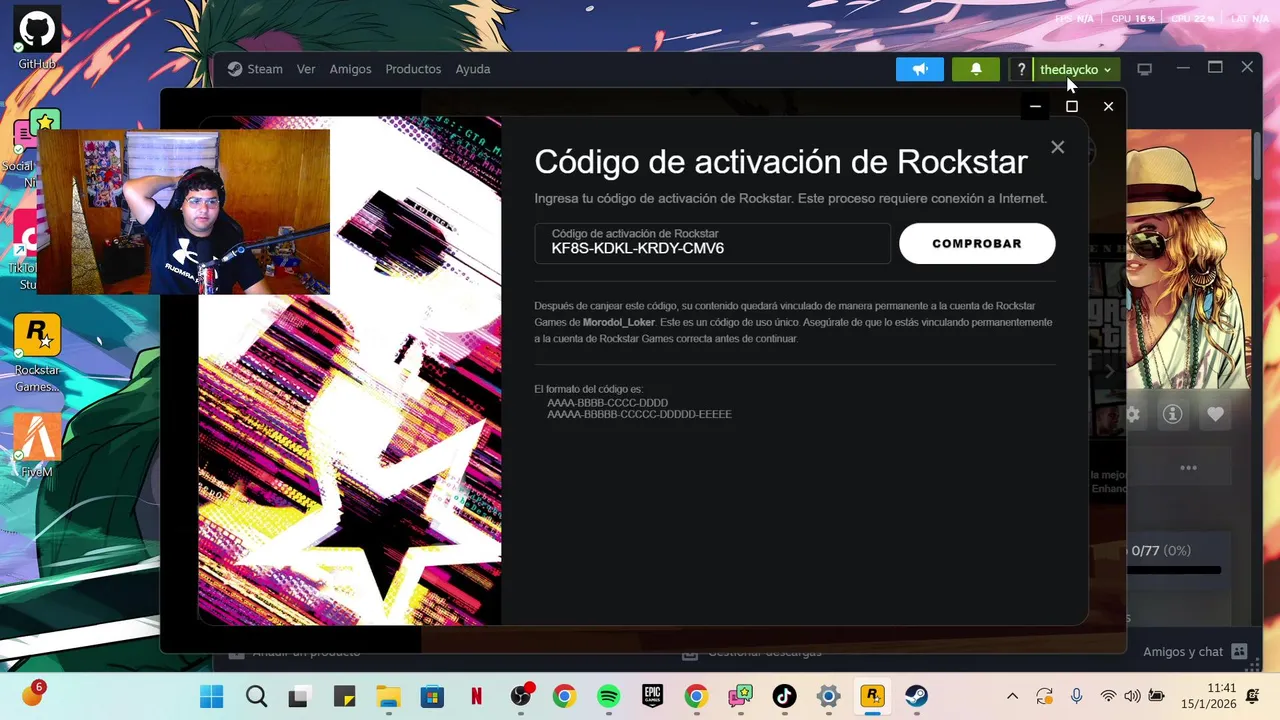
Task: Switch to Steam from the taskbar
Action: click(x=916, y=696)
